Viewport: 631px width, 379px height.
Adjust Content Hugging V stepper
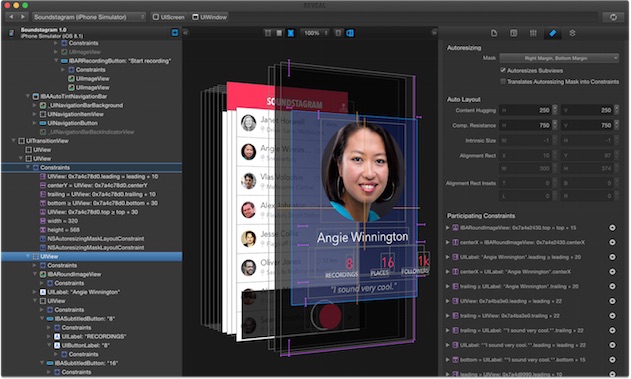point(617,110)
